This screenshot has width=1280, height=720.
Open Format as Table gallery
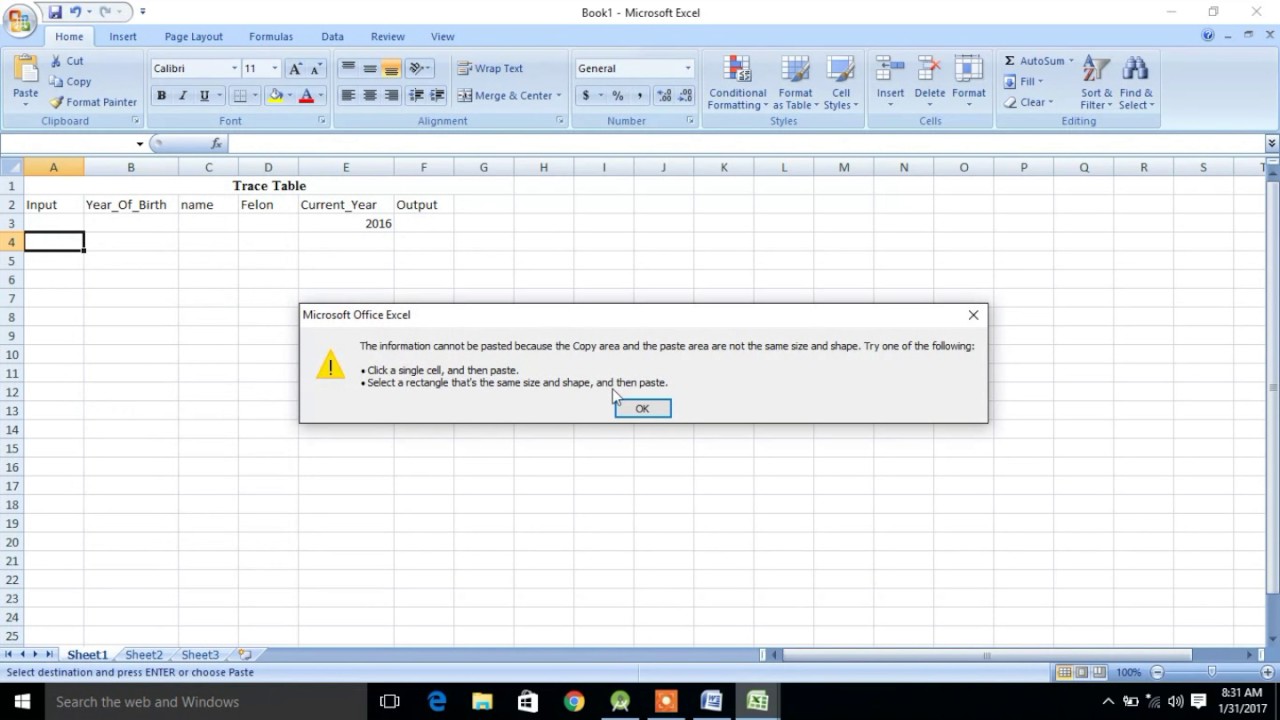(x=795, y=83)
